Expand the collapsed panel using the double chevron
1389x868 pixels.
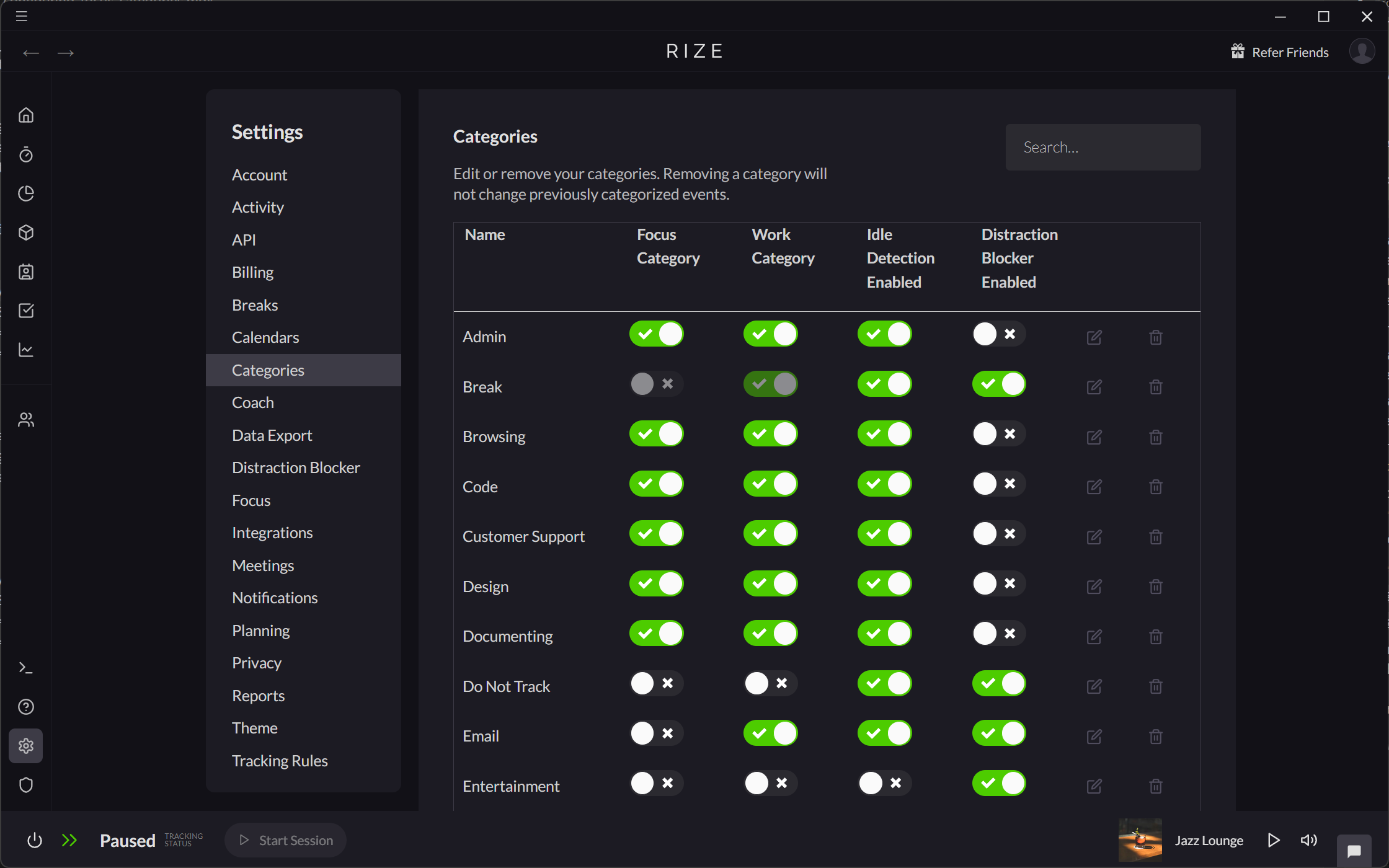(69, 839)
